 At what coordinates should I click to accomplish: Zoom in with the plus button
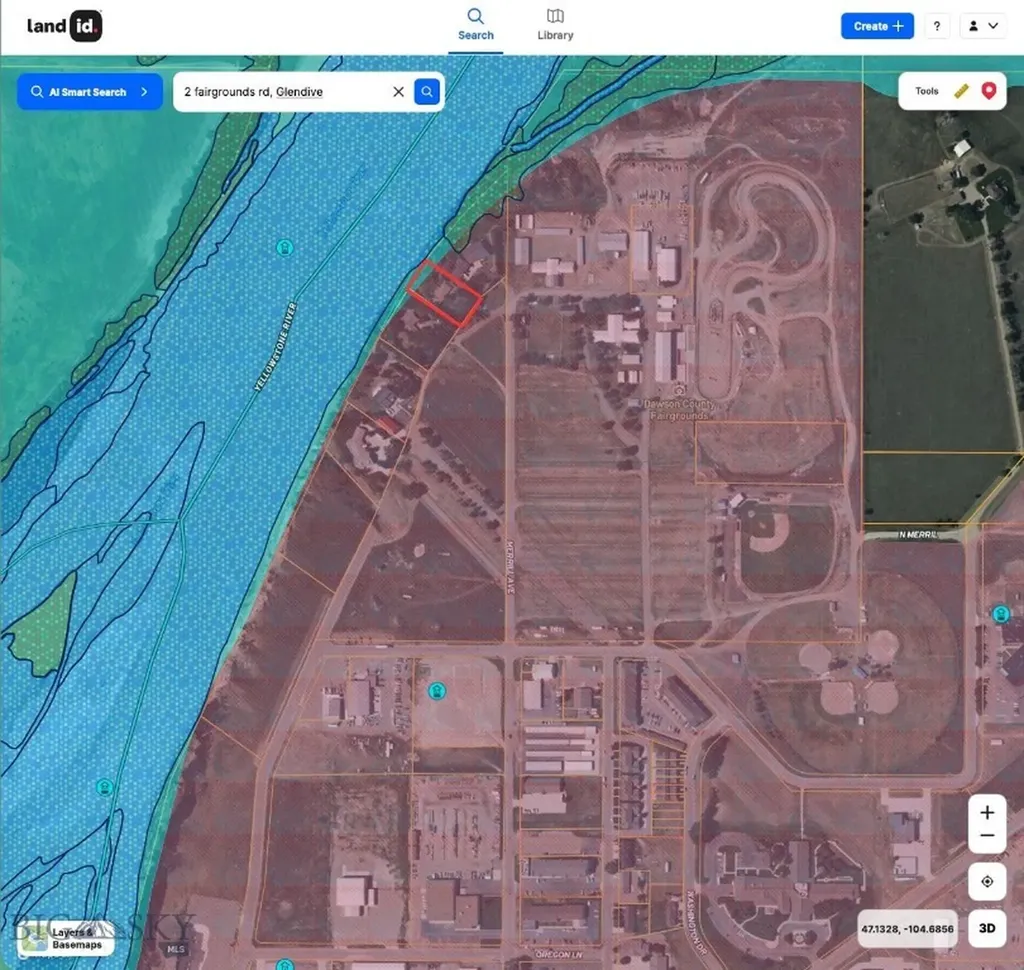coord(987,813)
